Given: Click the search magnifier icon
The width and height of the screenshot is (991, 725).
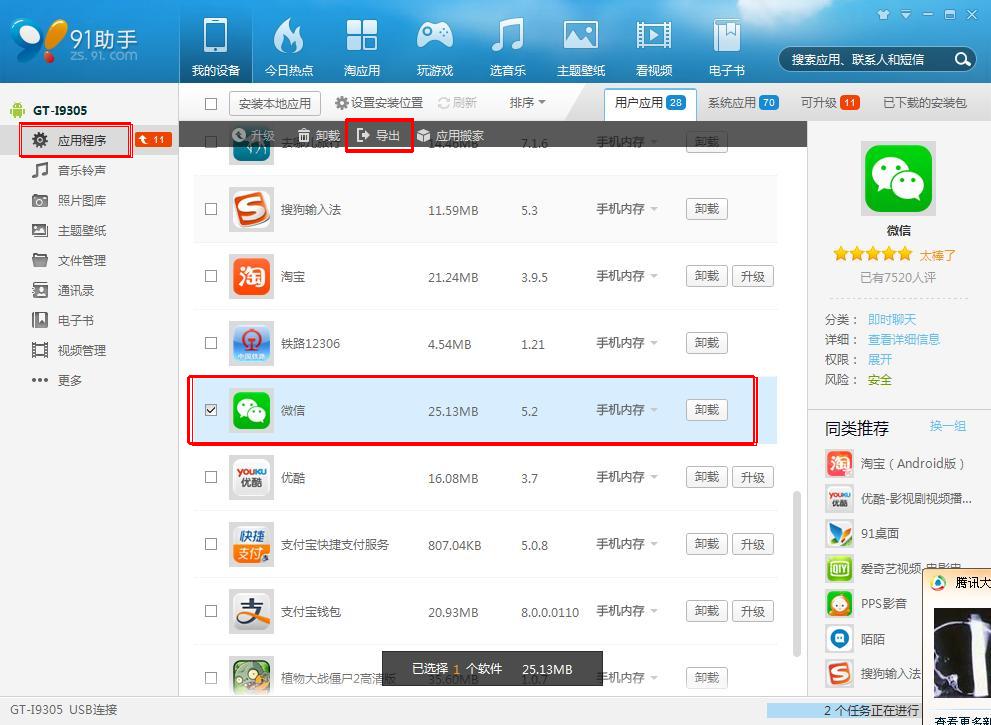Looking at the screenshot, I should pos(962,59).
